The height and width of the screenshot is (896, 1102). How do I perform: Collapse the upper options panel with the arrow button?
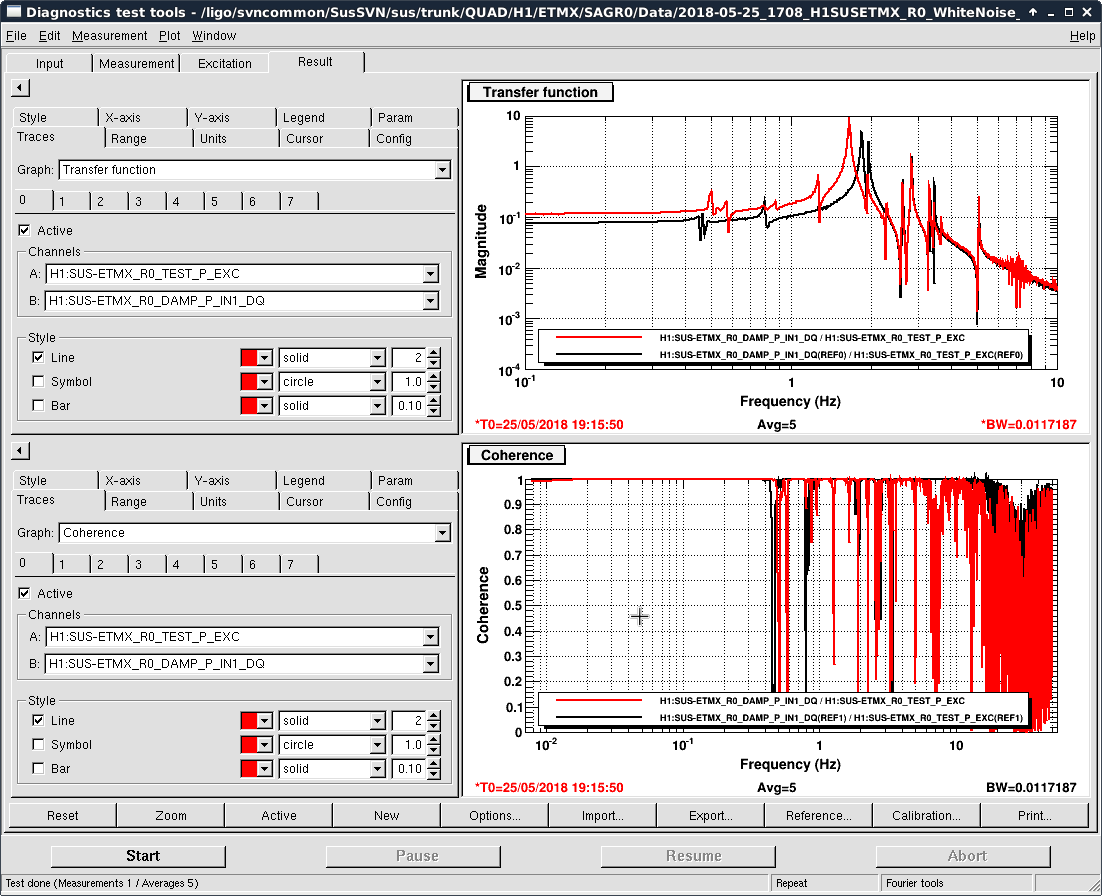coord(20,89)
